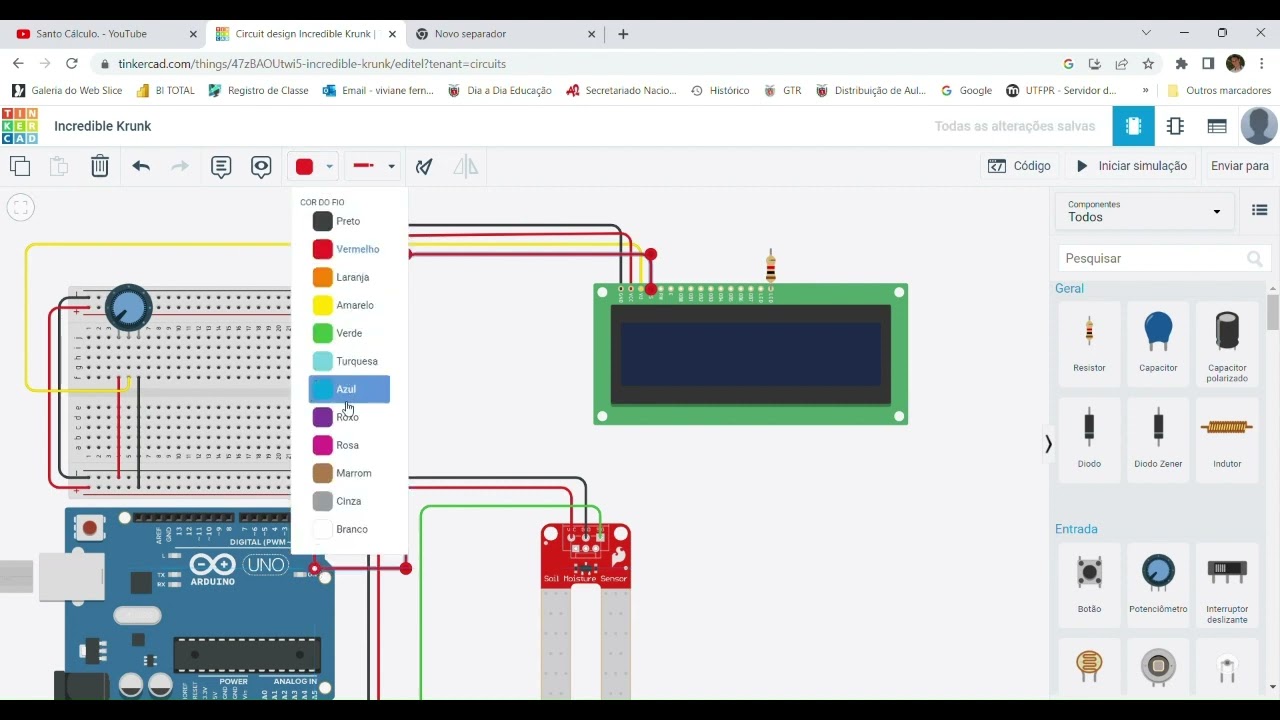Click Iniciar simulação button

pos(1131,166)
